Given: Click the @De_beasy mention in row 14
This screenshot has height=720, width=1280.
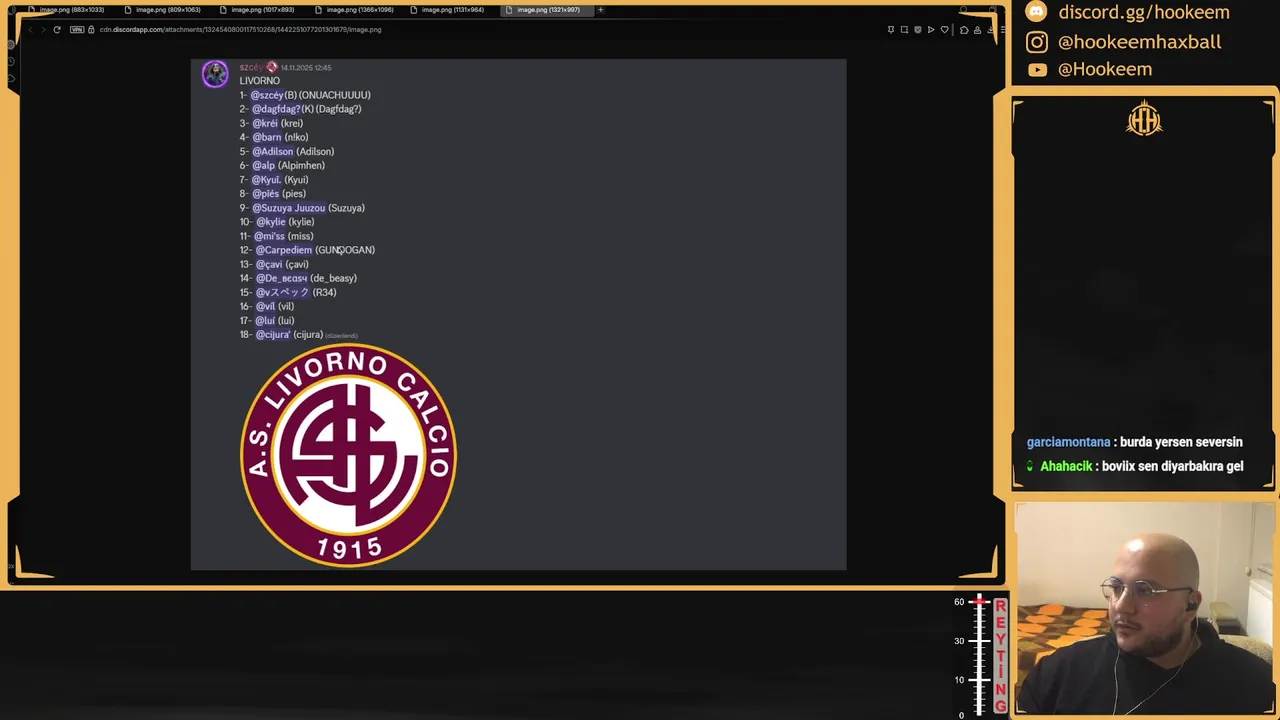Looking at the screenshot, I should click(x=282, y=278).
